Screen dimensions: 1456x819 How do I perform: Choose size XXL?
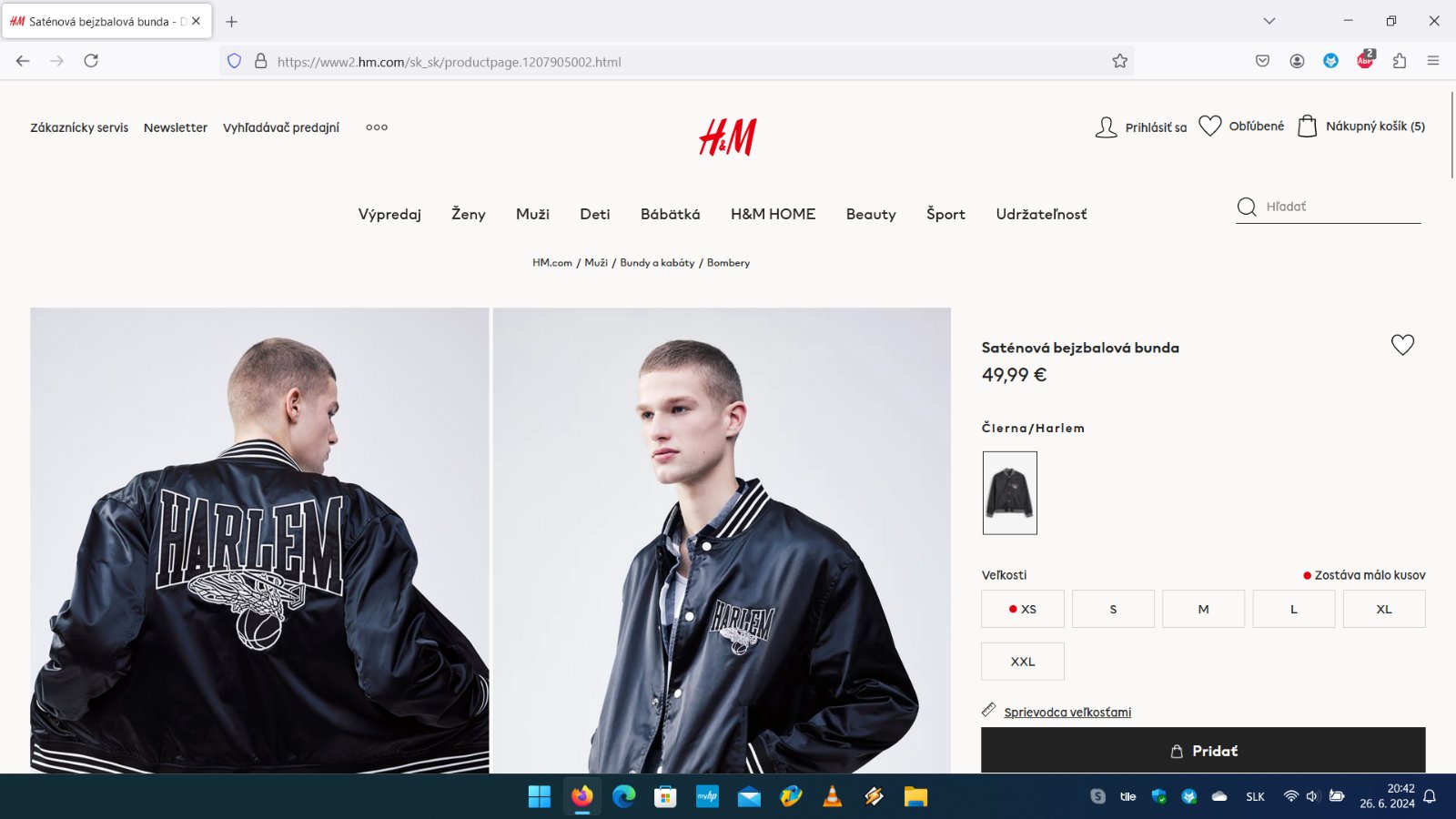1023,662
